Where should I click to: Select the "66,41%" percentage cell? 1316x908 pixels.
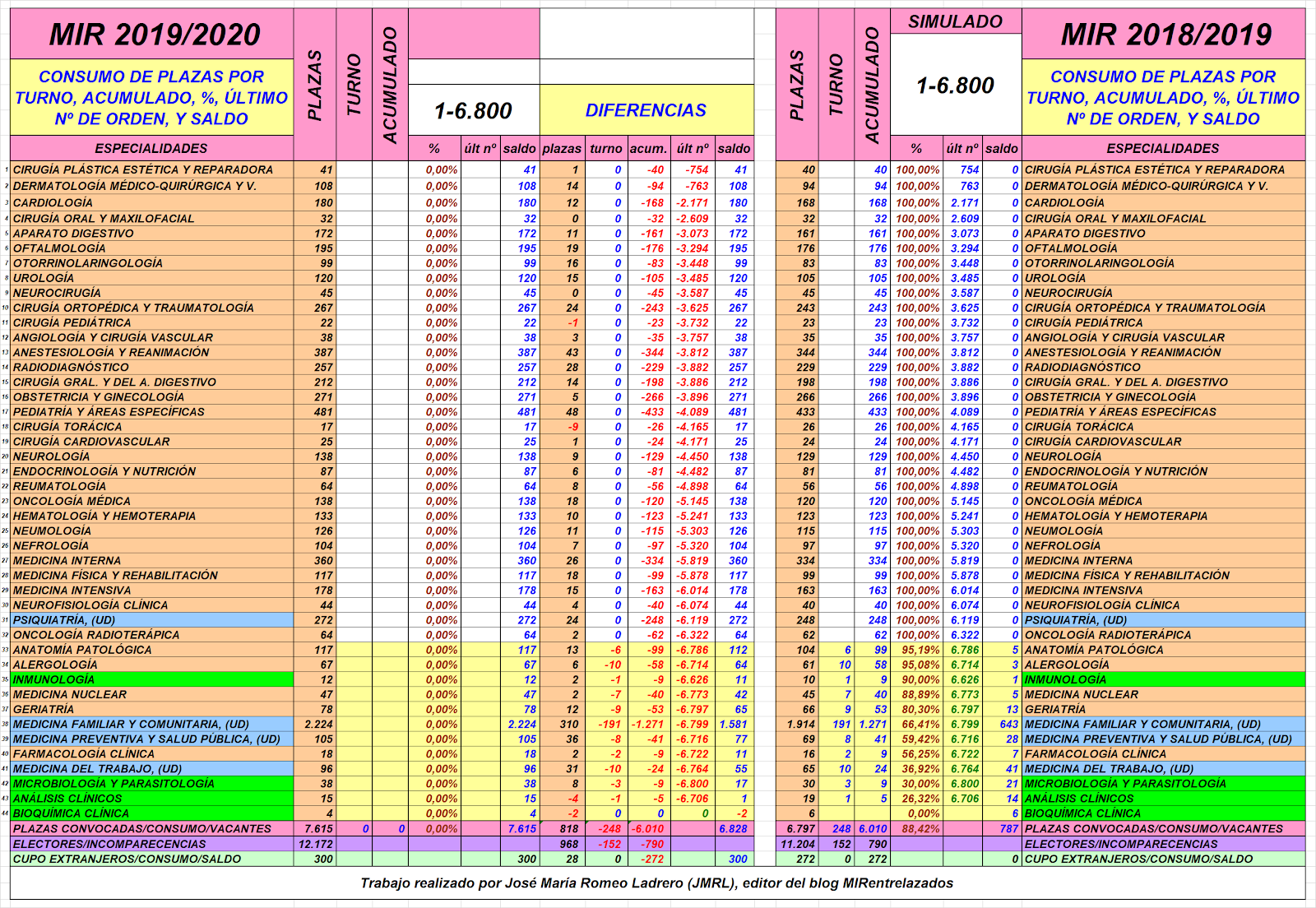(x=917, y=725)
